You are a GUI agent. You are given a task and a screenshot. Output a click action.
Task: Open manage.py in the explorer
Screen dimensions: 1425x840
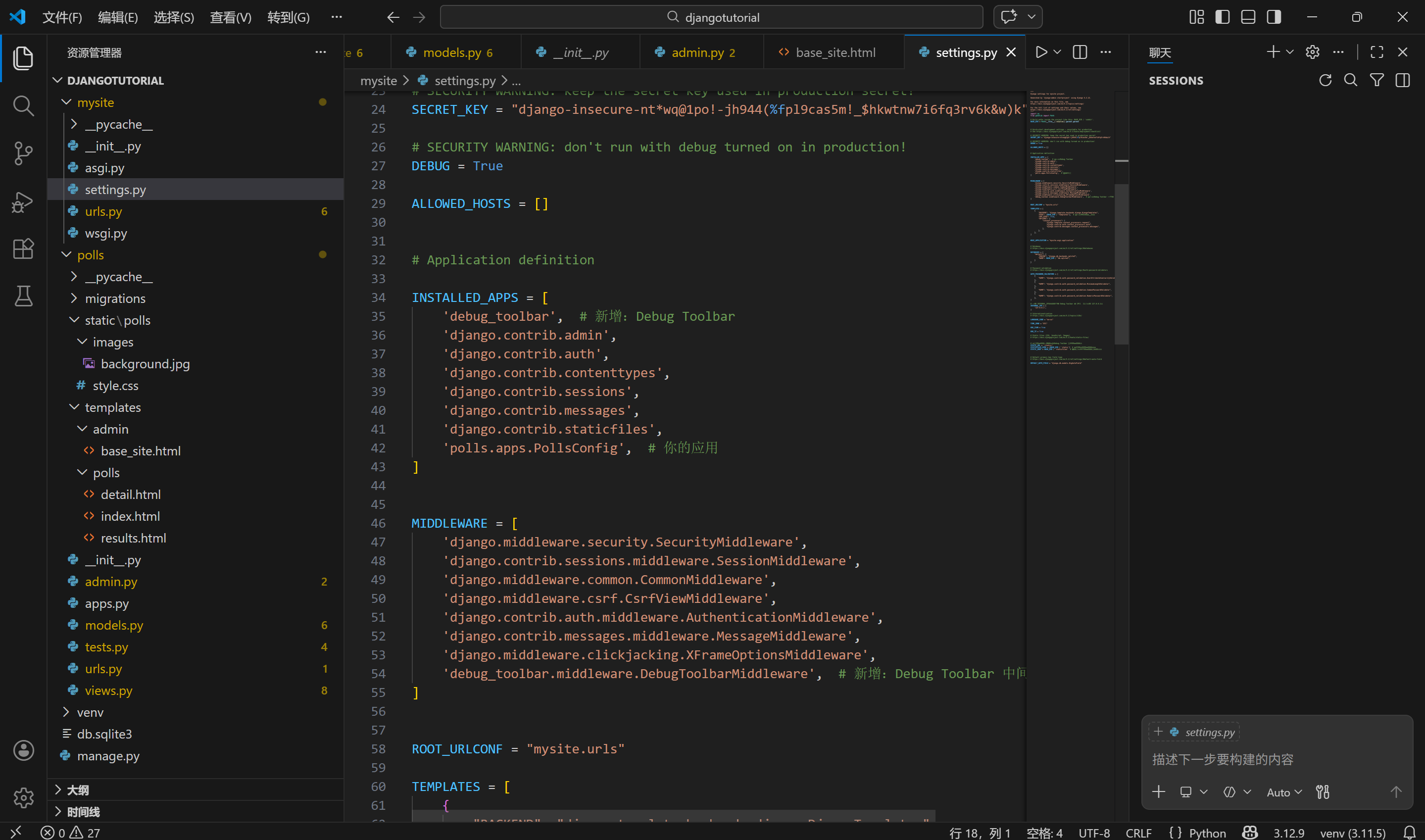(x=108, y=756)
